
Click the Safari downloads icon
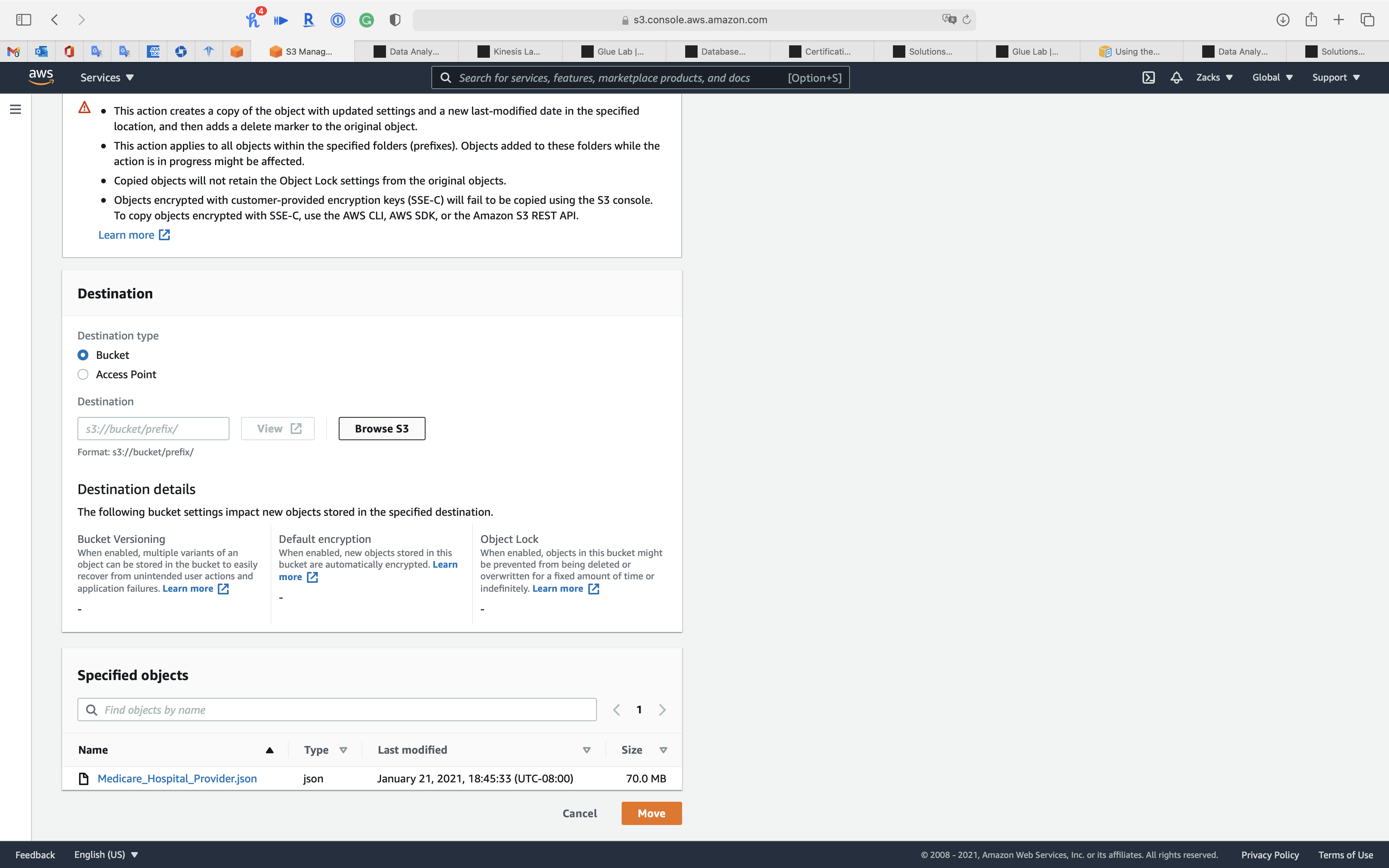(x=1283, y=19)
